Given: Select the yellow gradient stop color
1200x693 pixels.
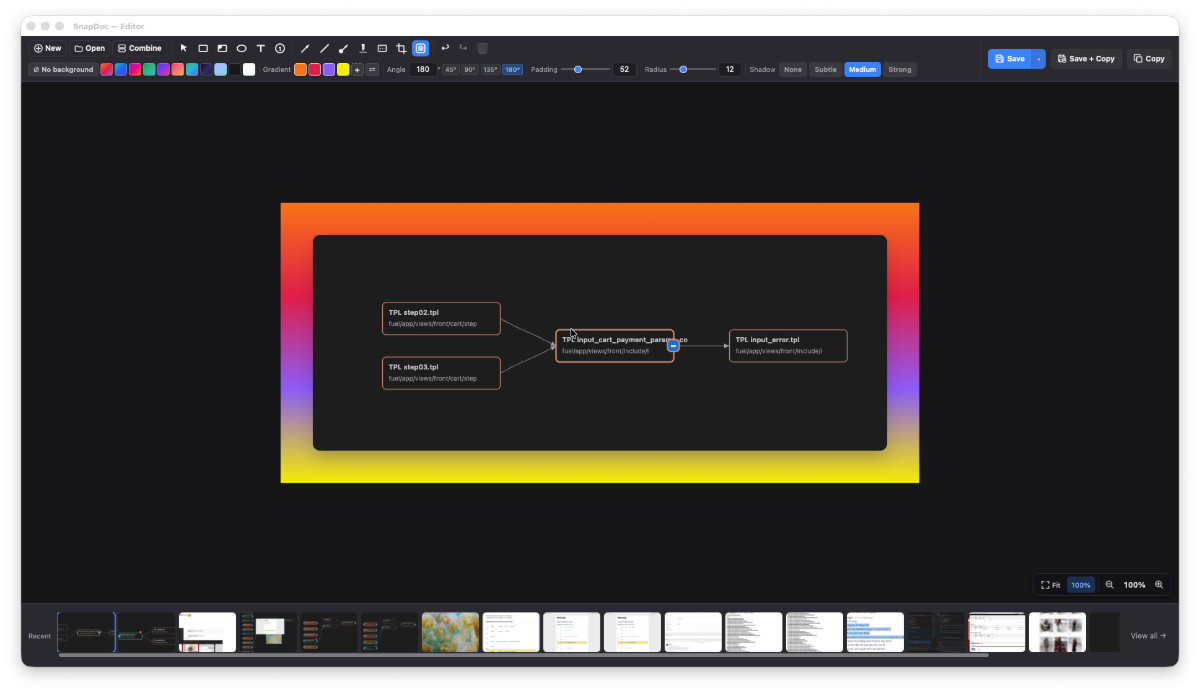Looking at the screenshot, I should [343, 69].
